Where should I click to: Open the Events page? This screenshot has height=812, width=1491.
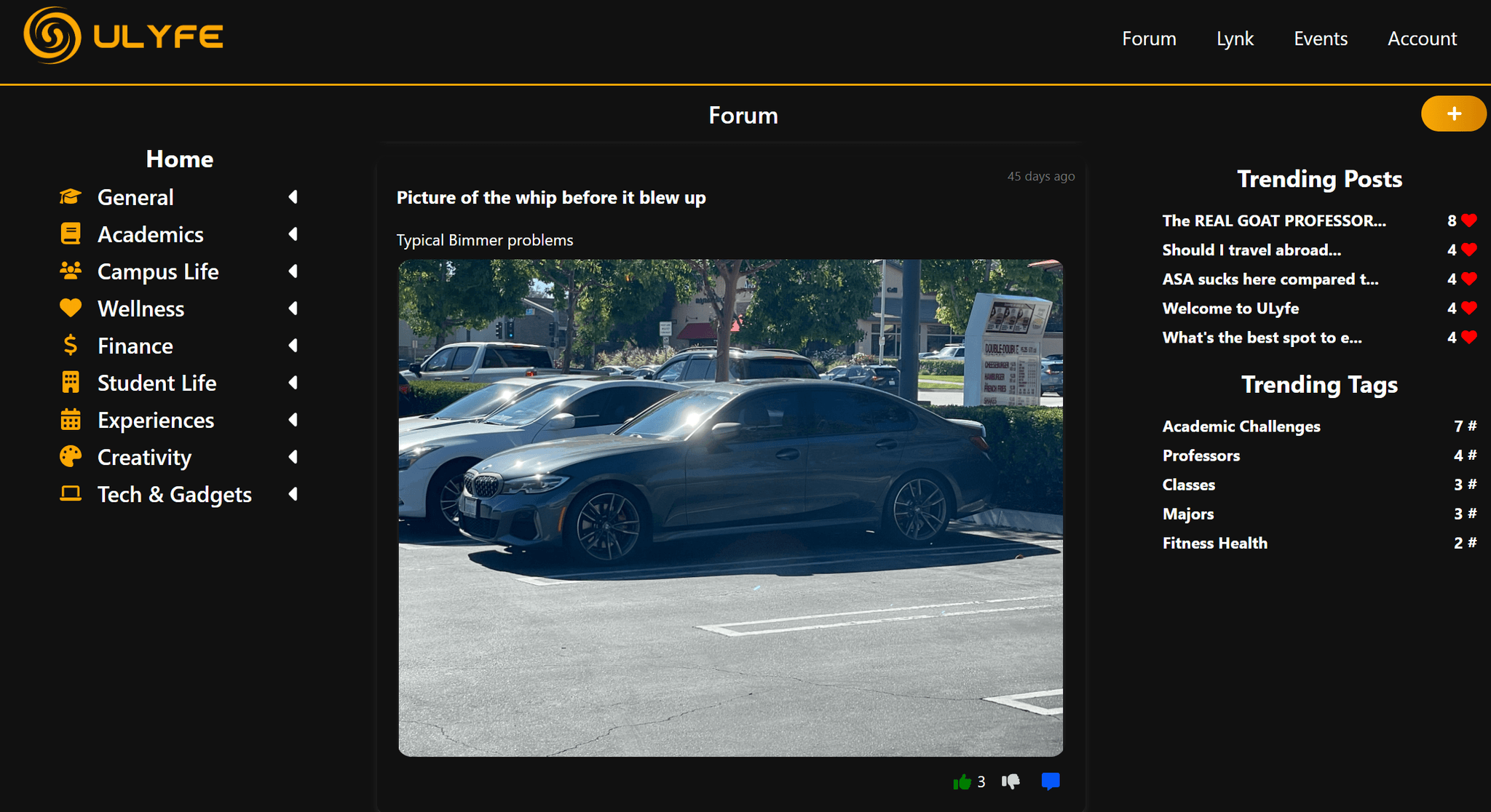click(1320, 39)
